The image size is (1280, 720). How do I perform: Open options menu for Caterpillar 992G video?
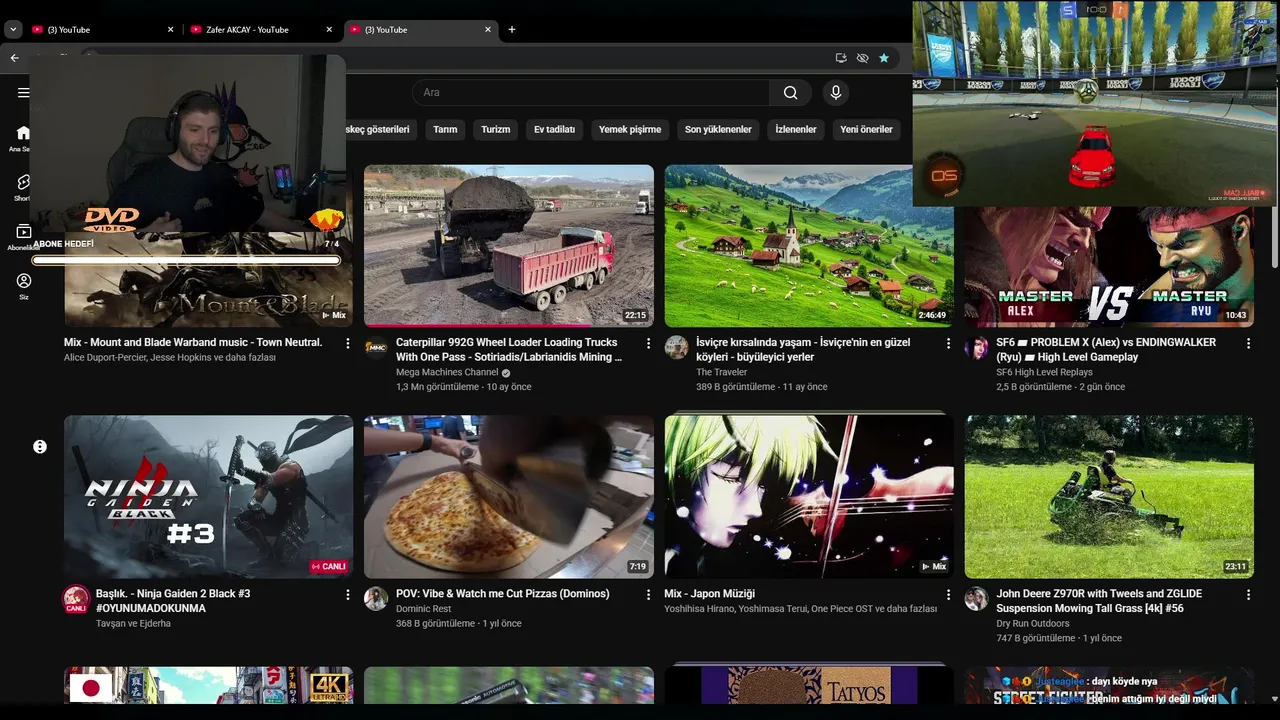pyautogui.click(x=648, y=343)
